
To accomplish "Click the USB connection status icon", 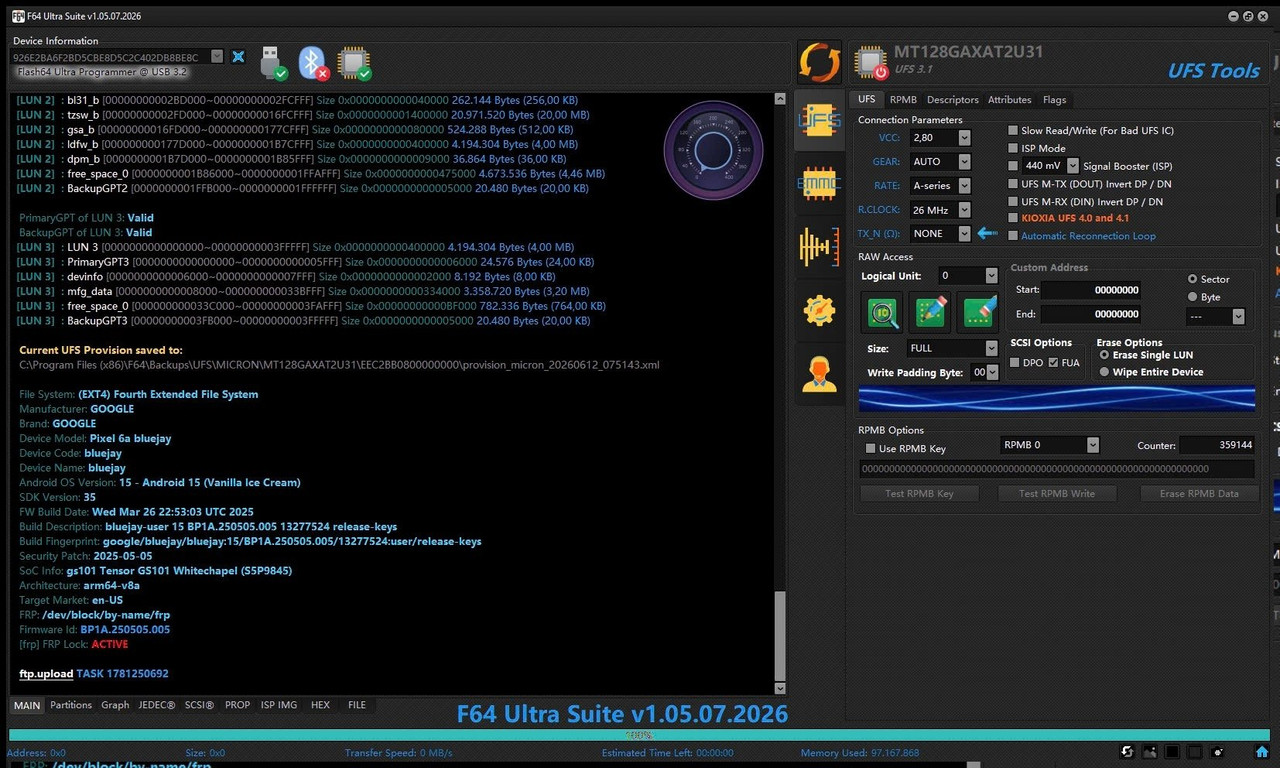I will (x=273, y=62).
